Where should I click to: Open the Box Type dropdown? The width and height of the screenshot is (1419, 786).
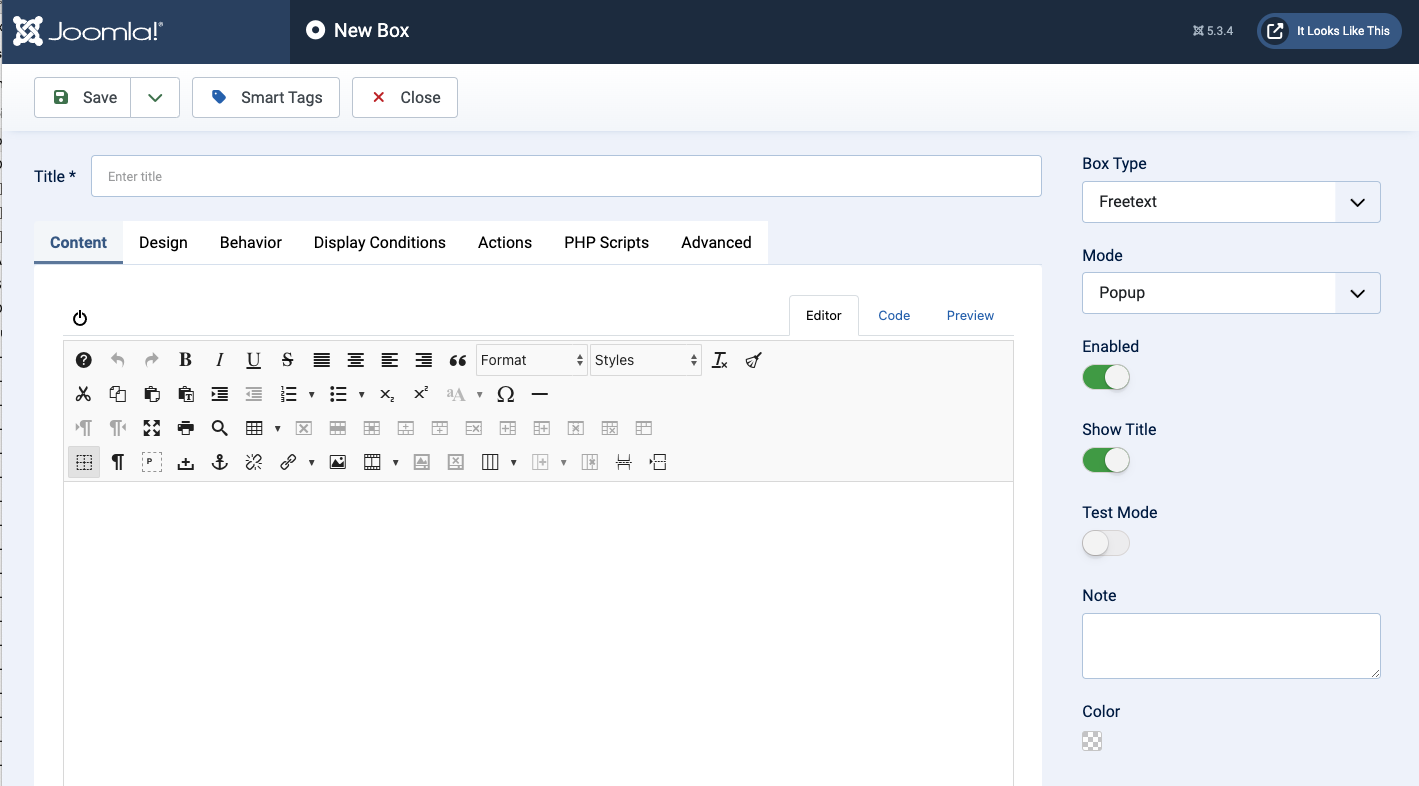pyautogui.click(x=1231, y=202)
